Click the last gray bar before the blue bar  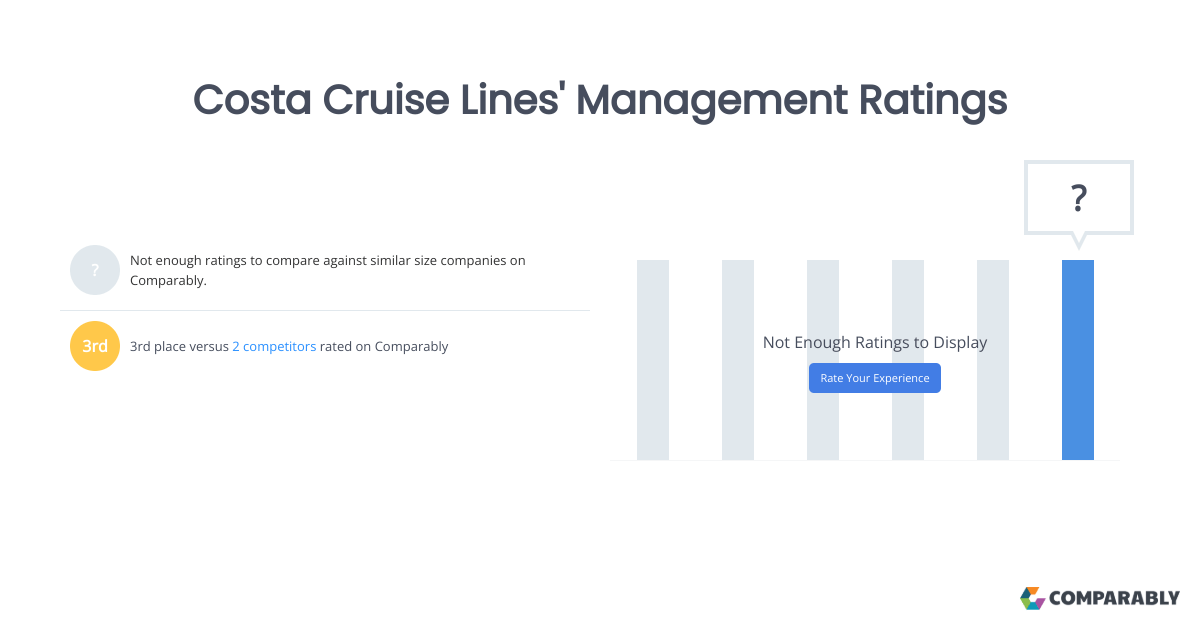(992, 360)
